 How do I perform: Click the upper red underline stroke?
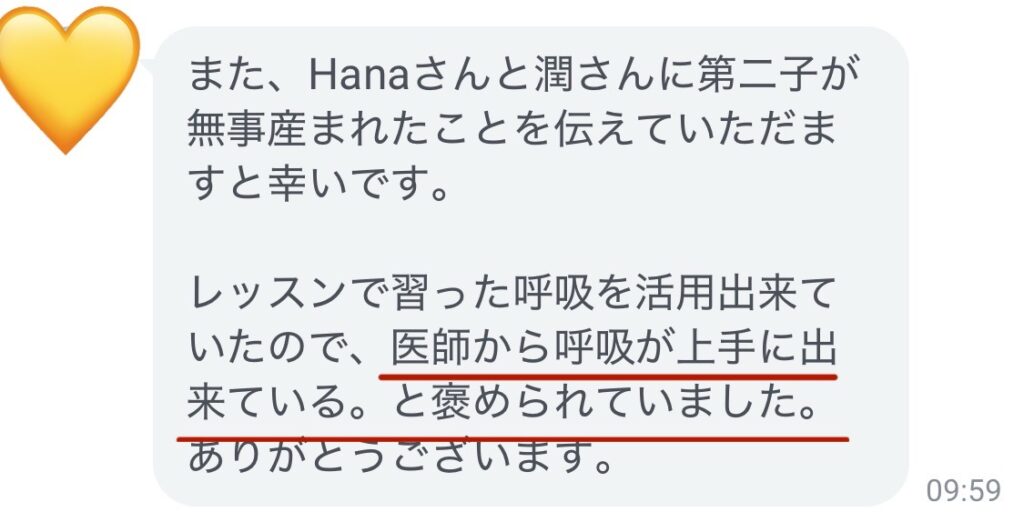coord(608,377)
